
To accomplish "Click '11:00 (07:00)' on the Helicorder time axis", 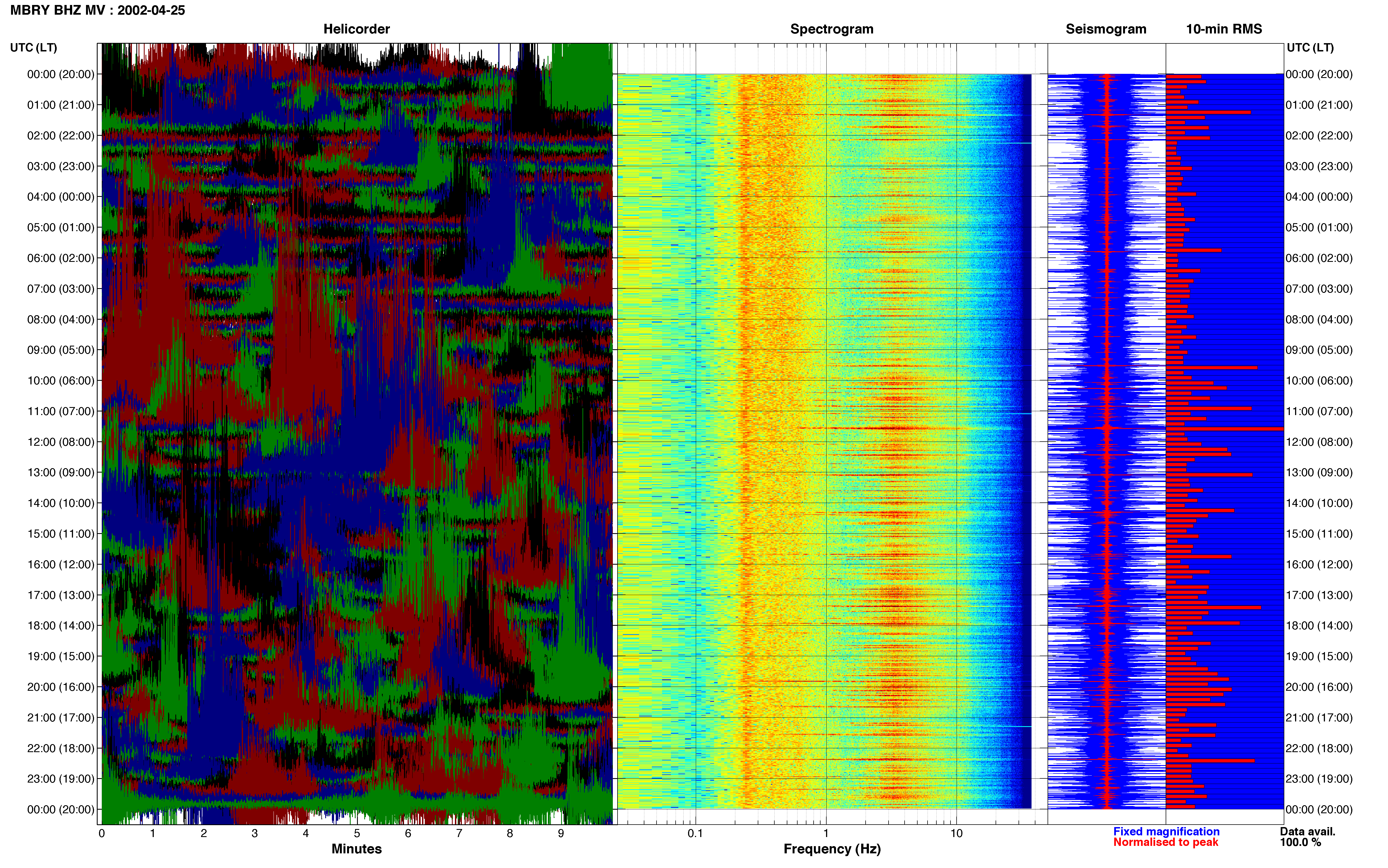I will (61, 411).
